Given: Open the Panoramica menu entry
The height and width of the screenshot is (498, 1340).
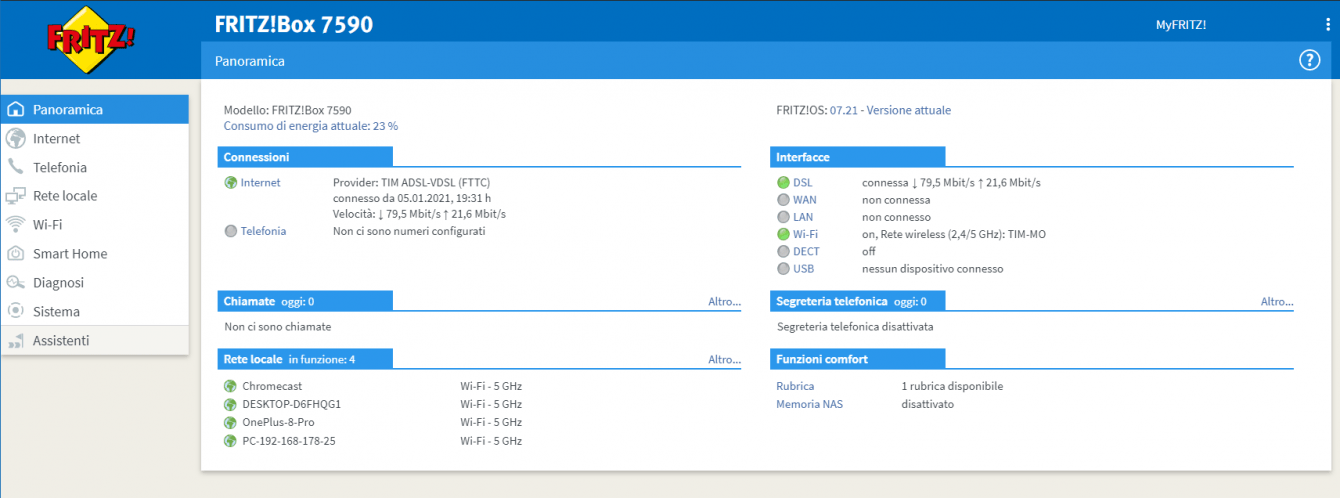Looking at the screenshot, I should click(x=94, y=109).
